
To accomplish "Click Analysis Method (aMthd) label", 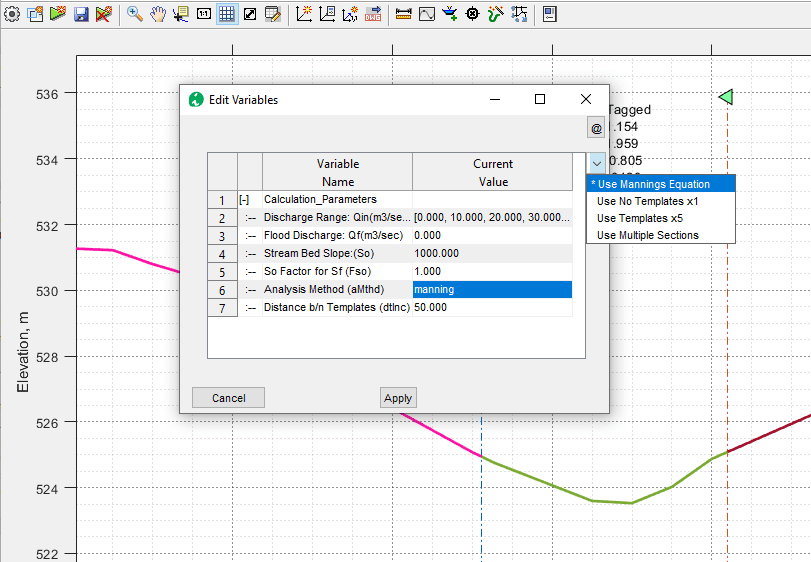I will pos(324,290).
